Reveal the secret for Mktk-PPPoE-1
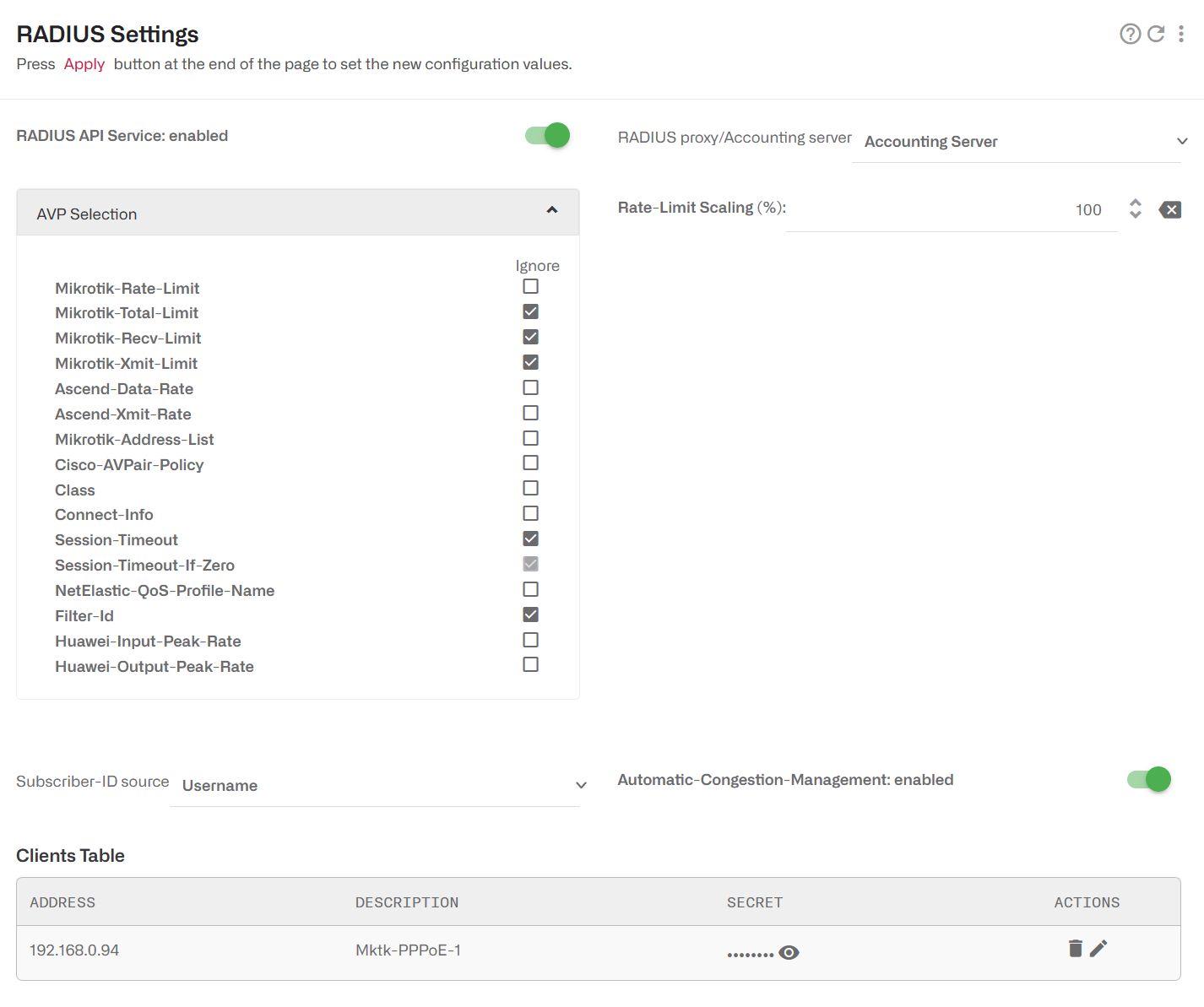The height and width of the screenshot is (1007, 1204). [789, 952]
